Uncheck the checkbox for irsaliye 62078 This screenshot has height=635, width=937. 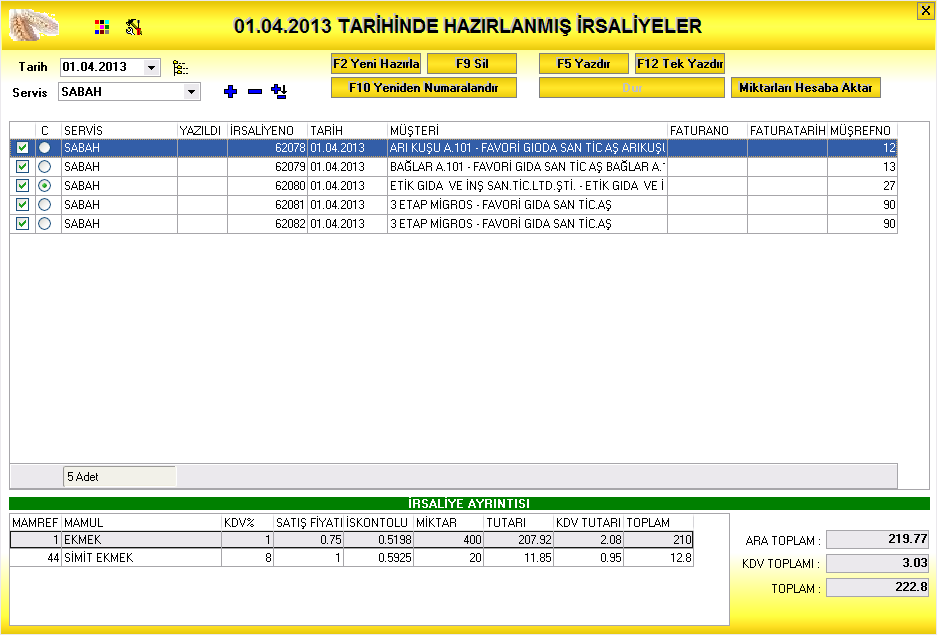pyautogui.click(x=23, y=148)
